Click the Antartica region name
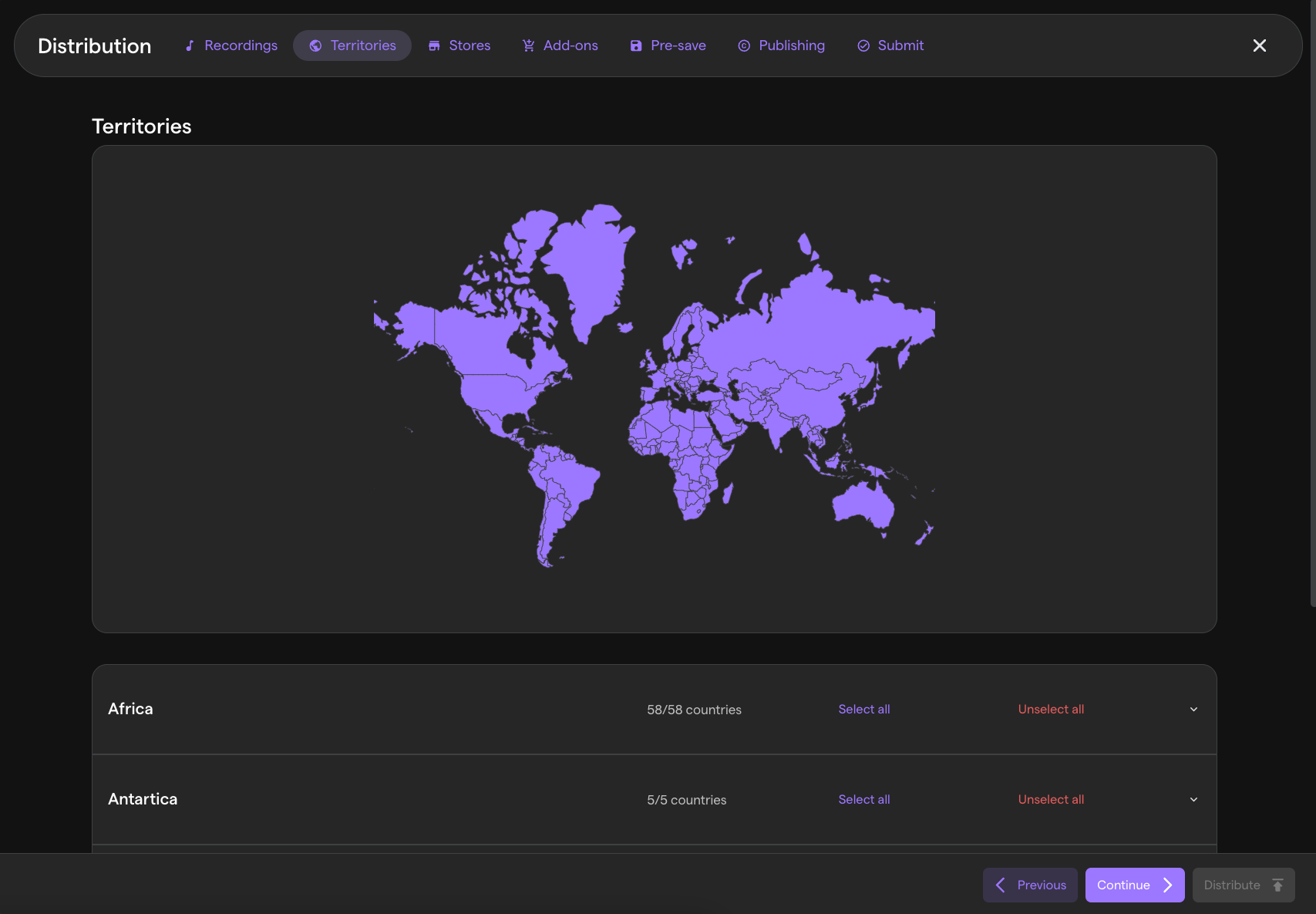1316x914 pixels. click(143, 799)
